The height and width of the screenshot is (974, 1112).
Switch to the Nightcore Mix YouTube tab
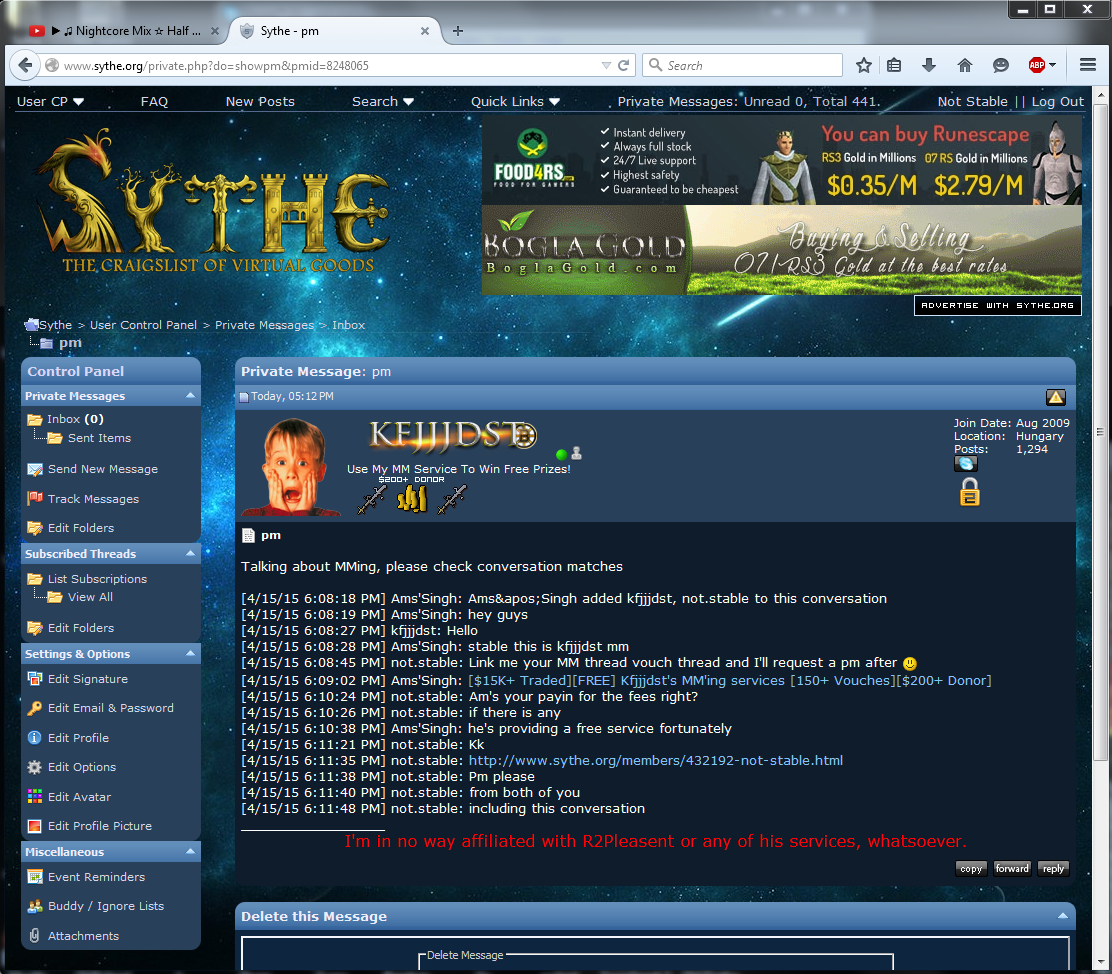(x=124, y=31)
